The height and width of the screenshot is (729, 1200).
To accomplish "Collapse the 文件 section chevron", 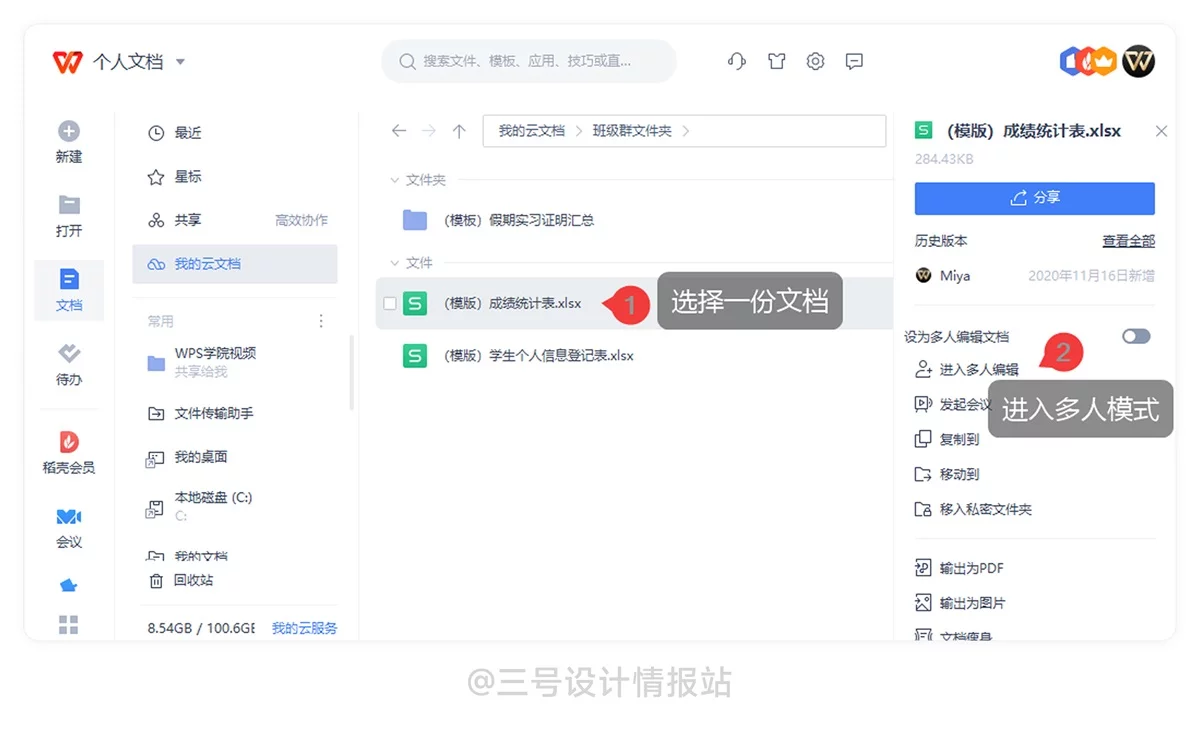I will 393,262.
